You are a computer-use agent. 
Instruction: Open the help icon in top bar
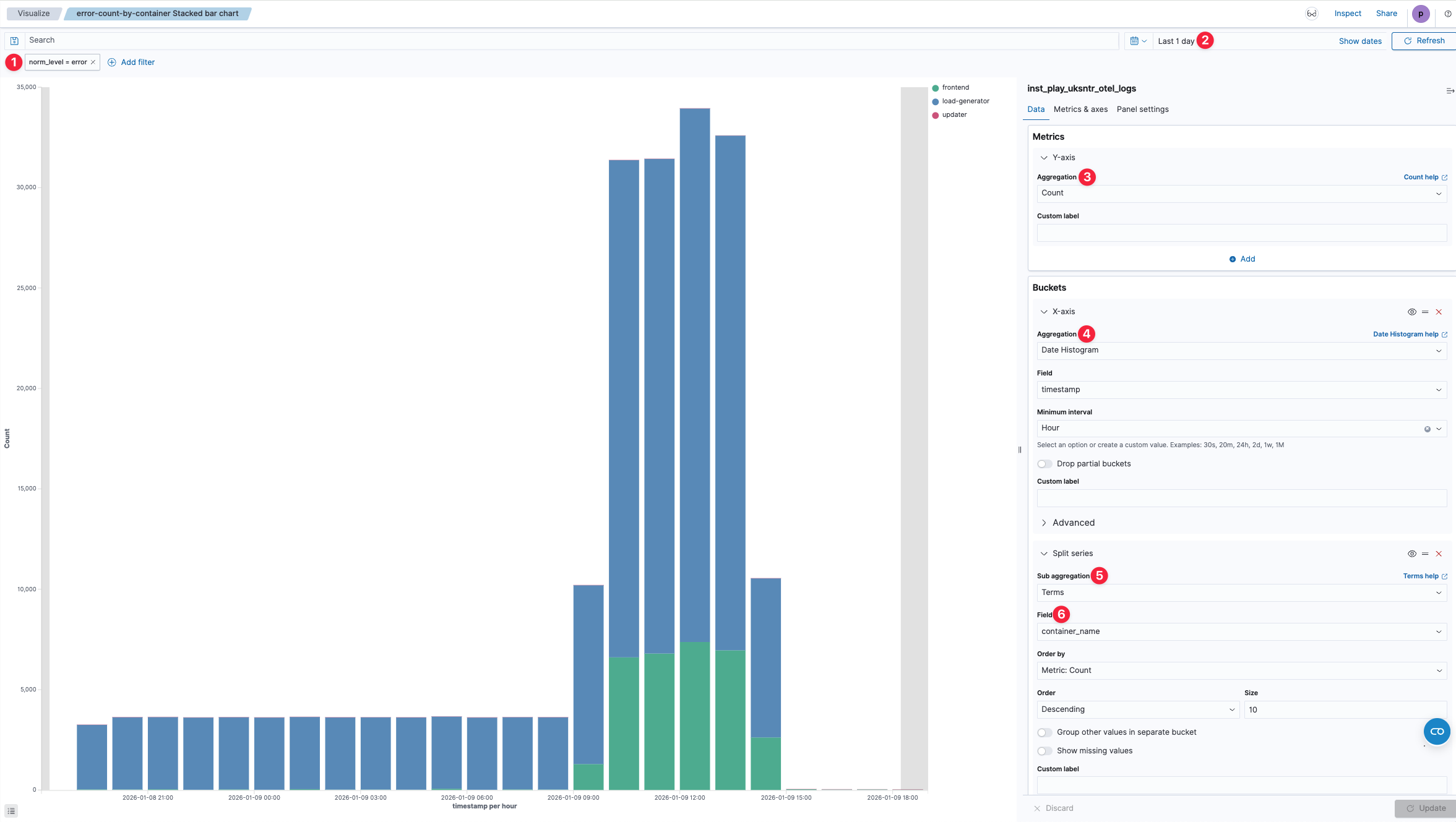point(1448,13)
